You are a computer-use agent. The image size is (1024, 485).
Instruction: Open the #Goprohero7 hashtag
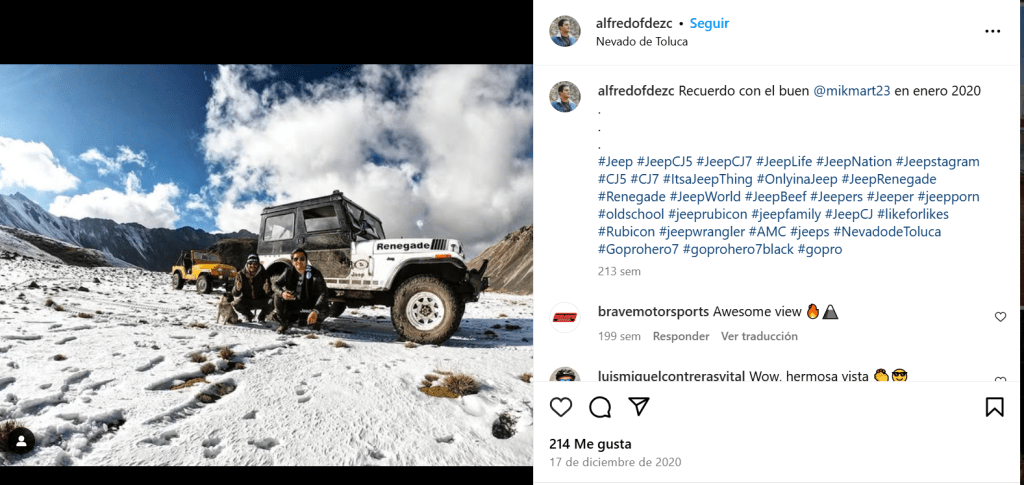point(638,249)
